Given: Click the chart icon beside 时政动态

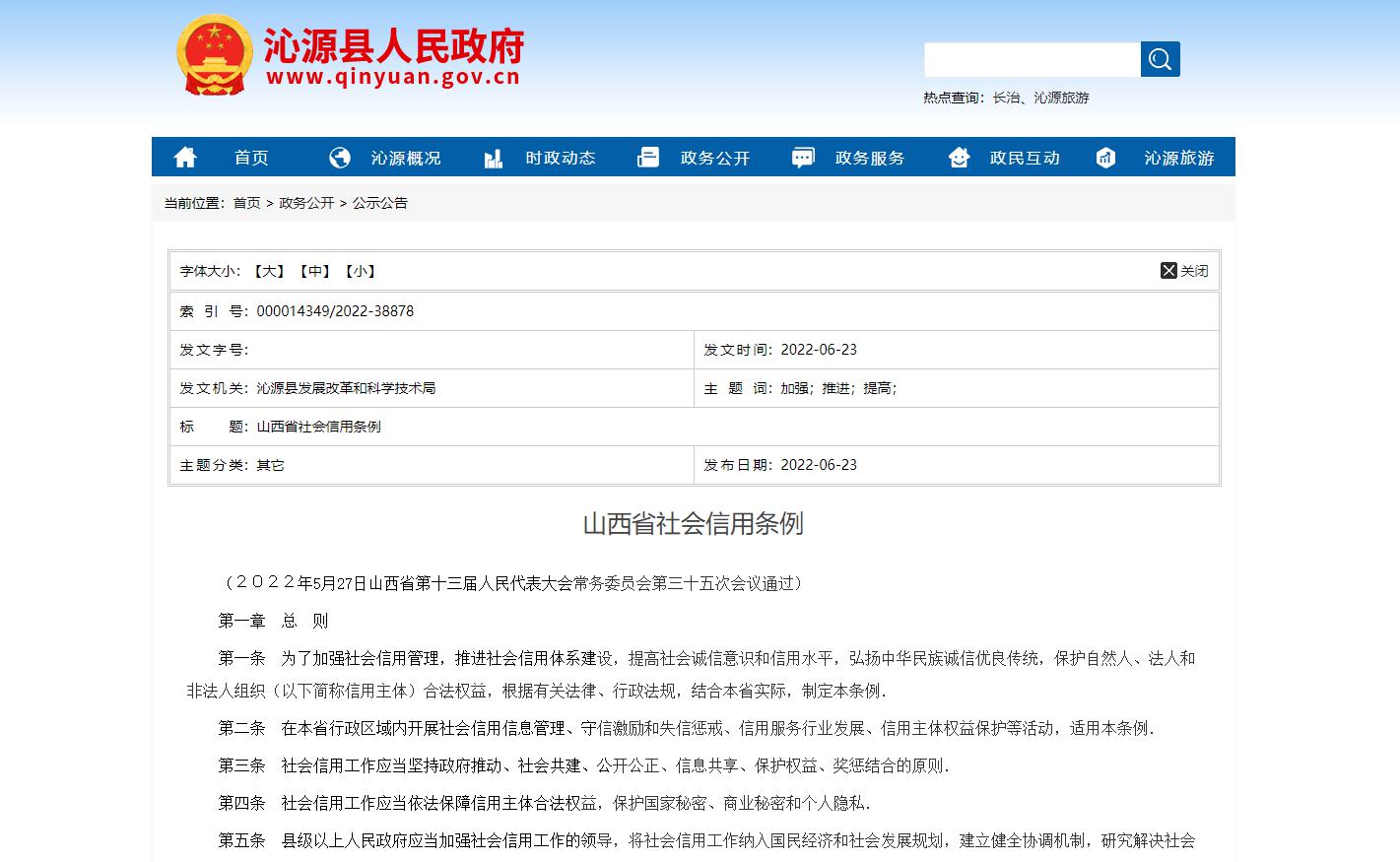Looking at the screenshot, I should (x=494, y=158).
